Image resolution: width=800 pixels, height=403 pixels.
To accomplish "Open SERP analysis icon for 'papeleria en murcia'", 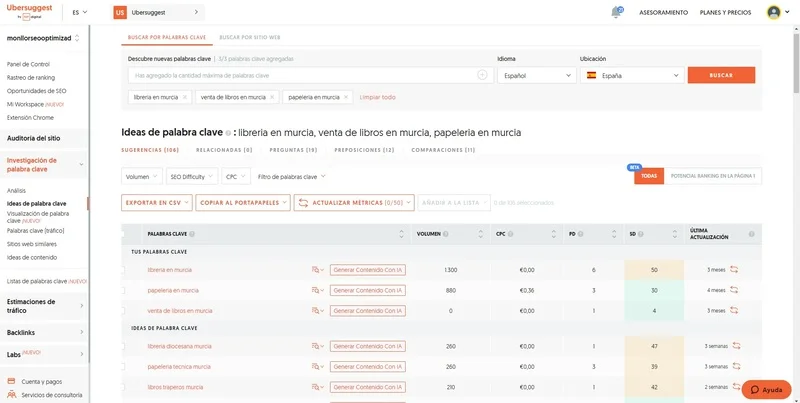I will (317, 290).
